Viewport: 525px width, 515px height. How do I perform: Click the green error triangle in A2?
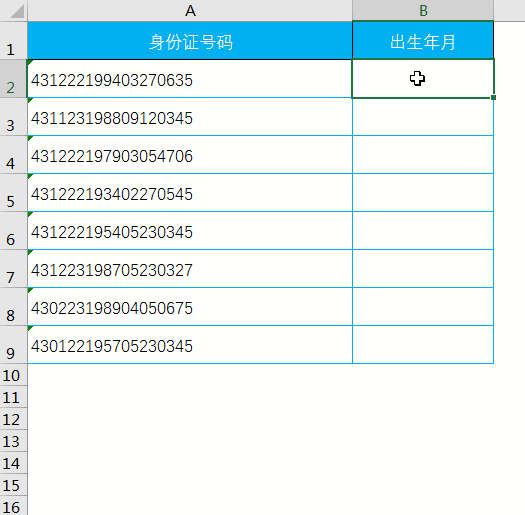pos(30,62)
